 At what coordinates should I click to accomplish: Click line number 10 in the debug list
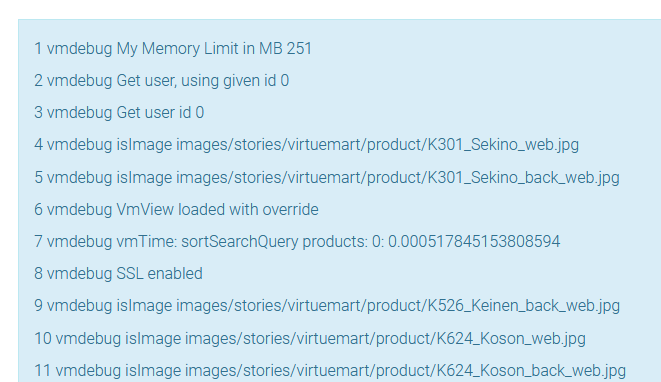click(x=43, y=339)
